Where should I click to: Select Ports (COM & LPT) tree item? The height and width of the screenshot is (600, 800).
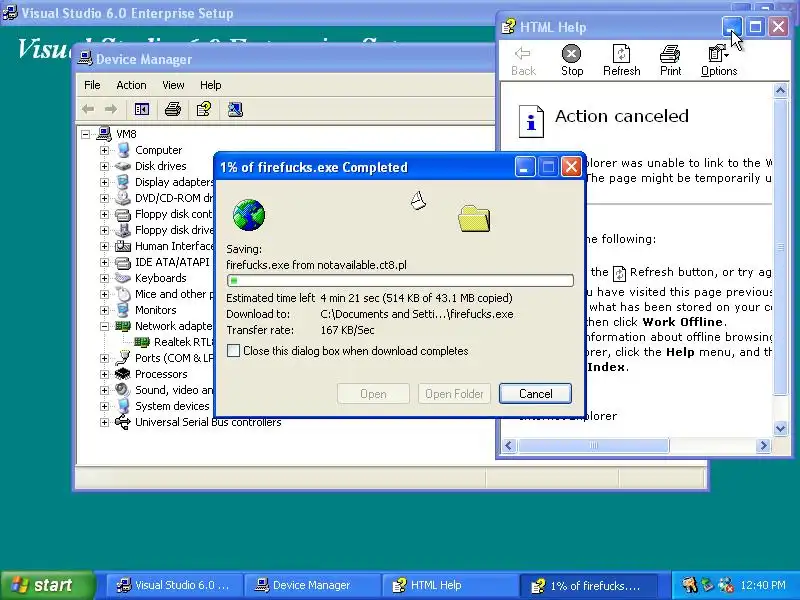[174, 358]
